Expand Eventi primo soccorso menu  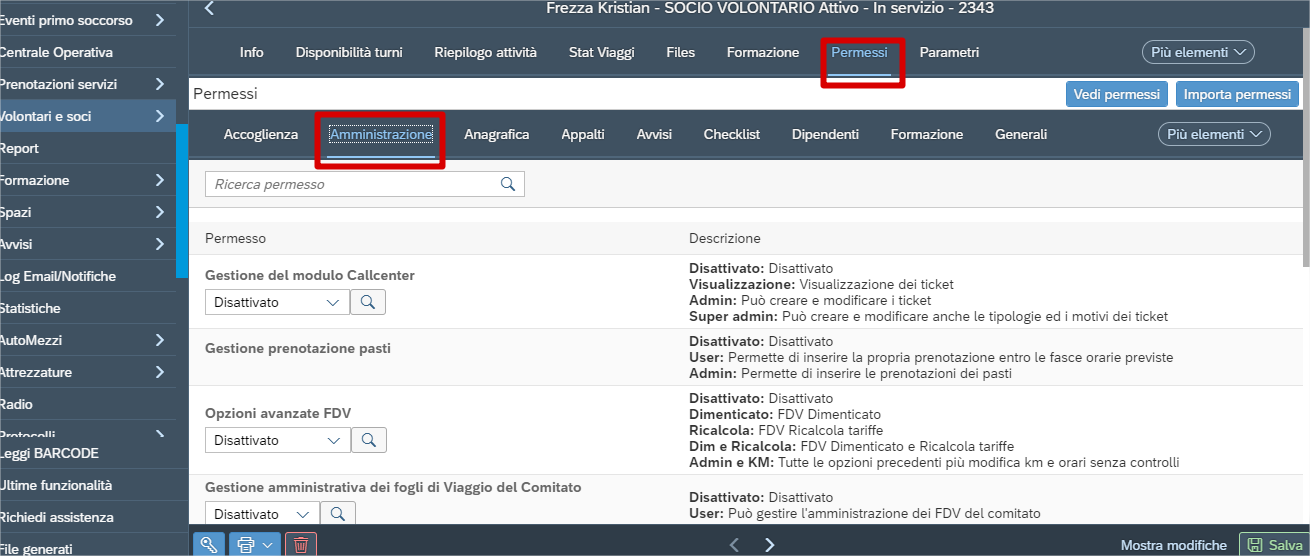point(160,20)
